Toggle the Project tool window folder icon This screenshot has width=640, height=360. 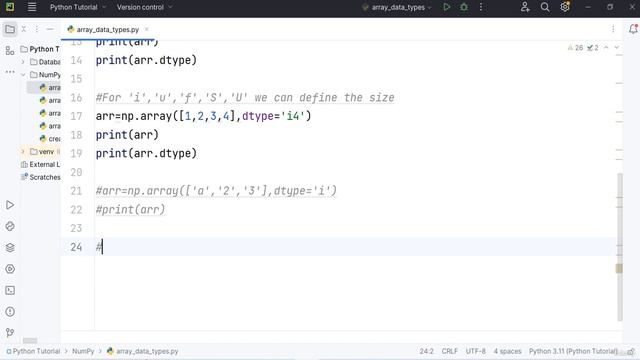coord(10,29)
